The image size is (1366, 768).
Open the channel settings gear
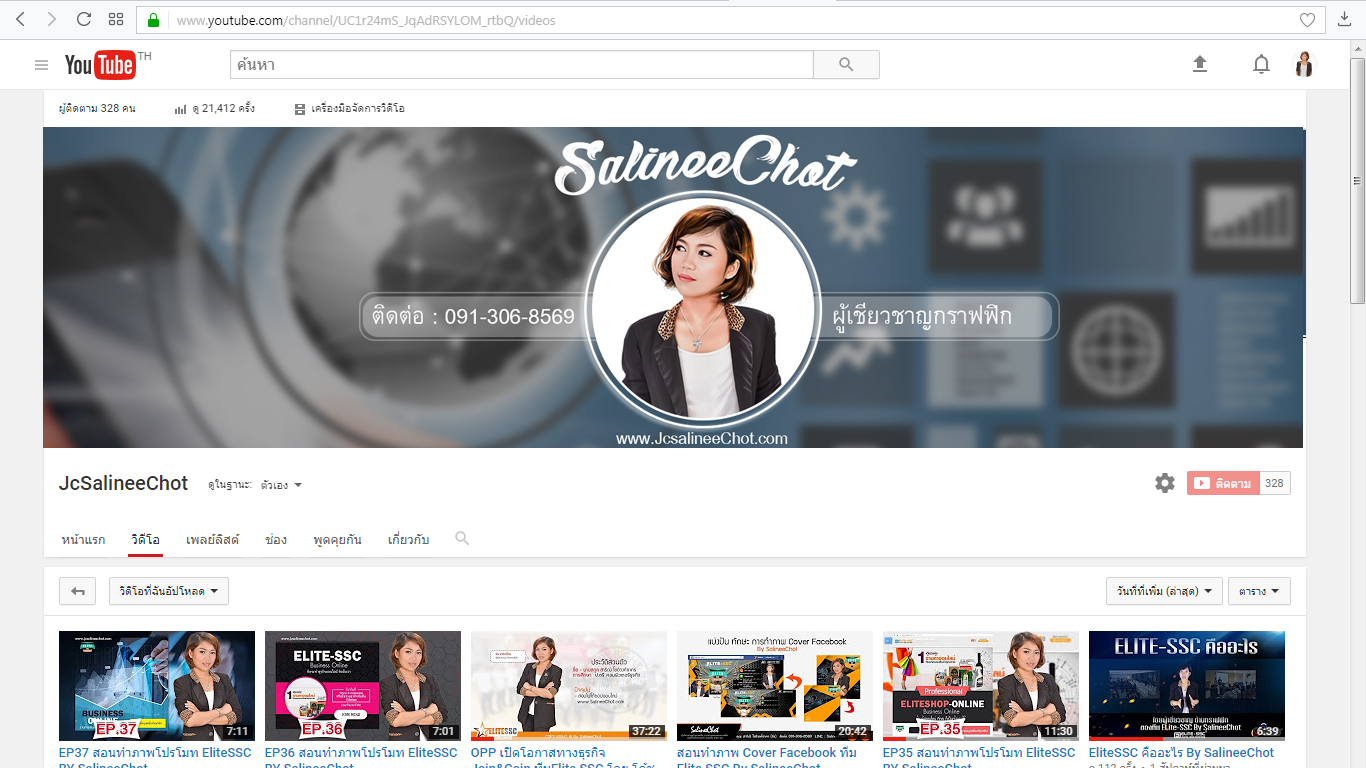pos(1164,482)
